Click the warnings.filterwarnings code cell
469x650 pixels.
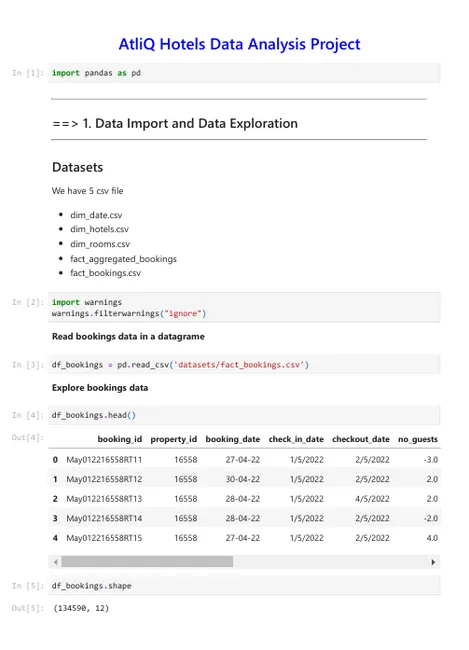244,308
